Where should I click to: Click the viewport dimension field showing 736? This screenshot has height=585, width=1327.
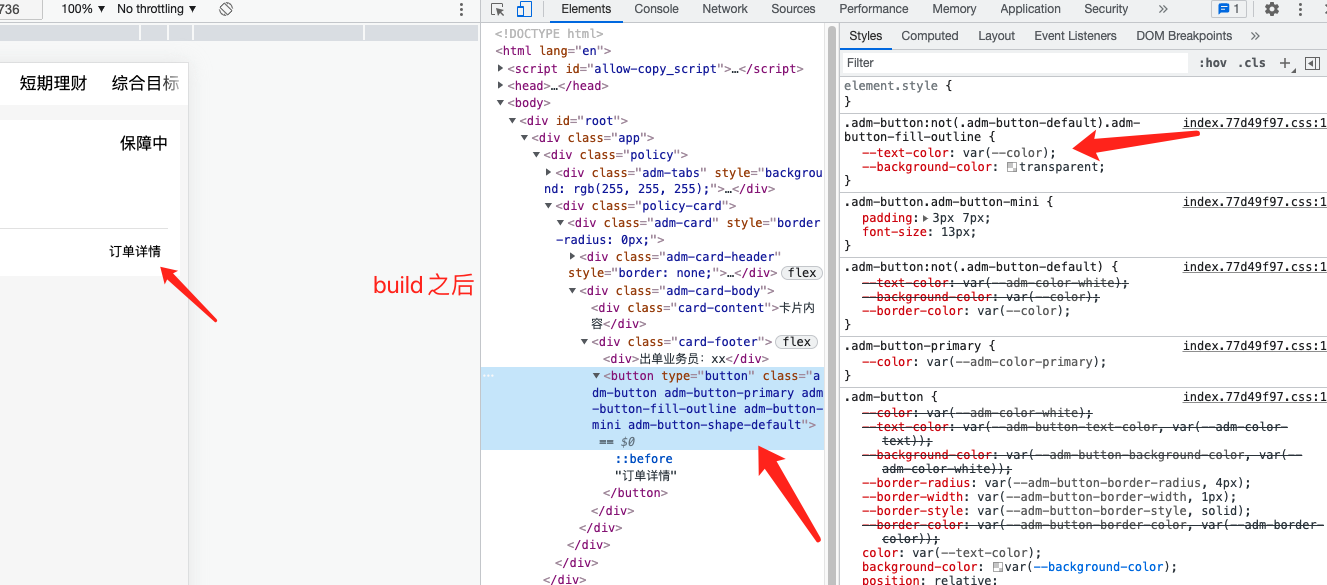[x=21, y=9]
